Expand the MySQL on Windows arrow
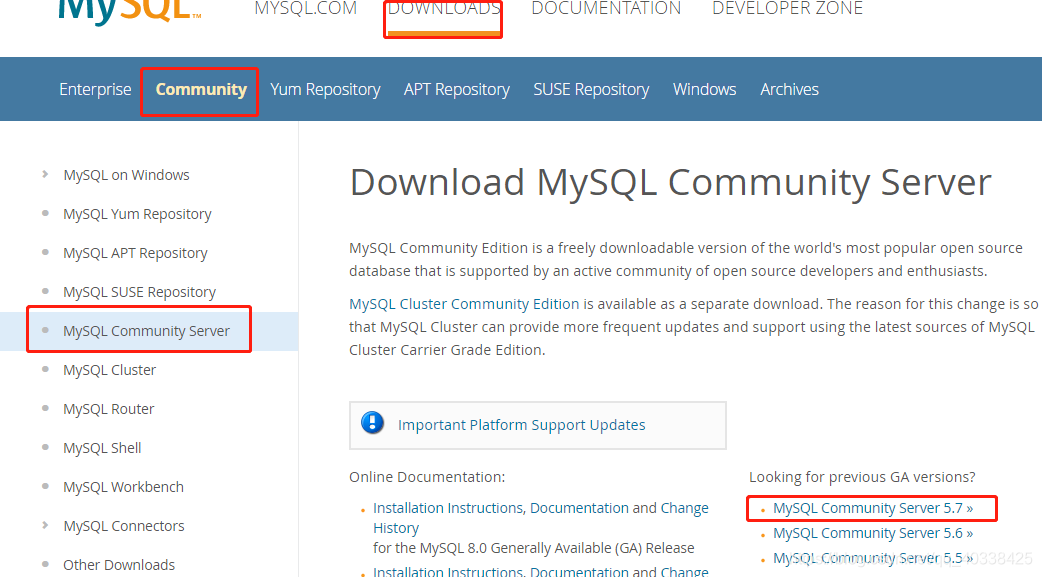 tap(45, 174)
